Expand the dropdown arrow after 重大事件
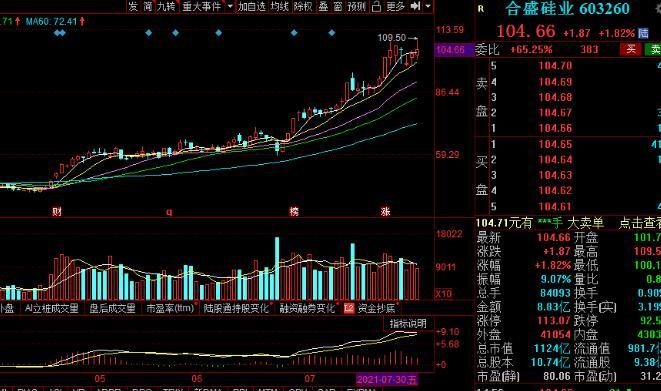This screenshot has width=661, height=391. point(230,6)
